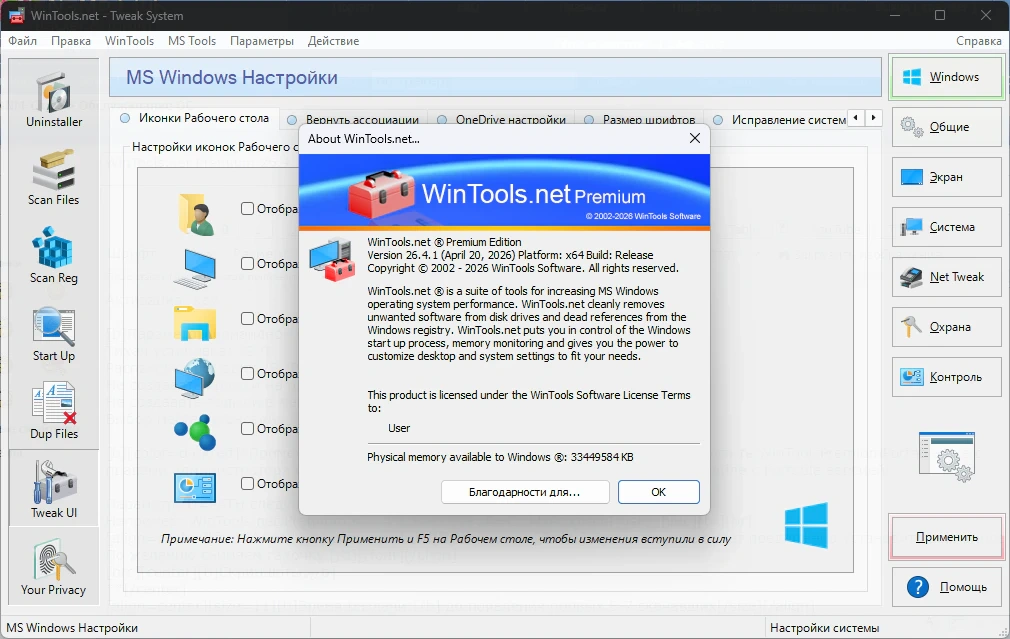This screenshot has width=1010, height=639.
Task: Click the network globe desktop icon
Action: (195, 378)
